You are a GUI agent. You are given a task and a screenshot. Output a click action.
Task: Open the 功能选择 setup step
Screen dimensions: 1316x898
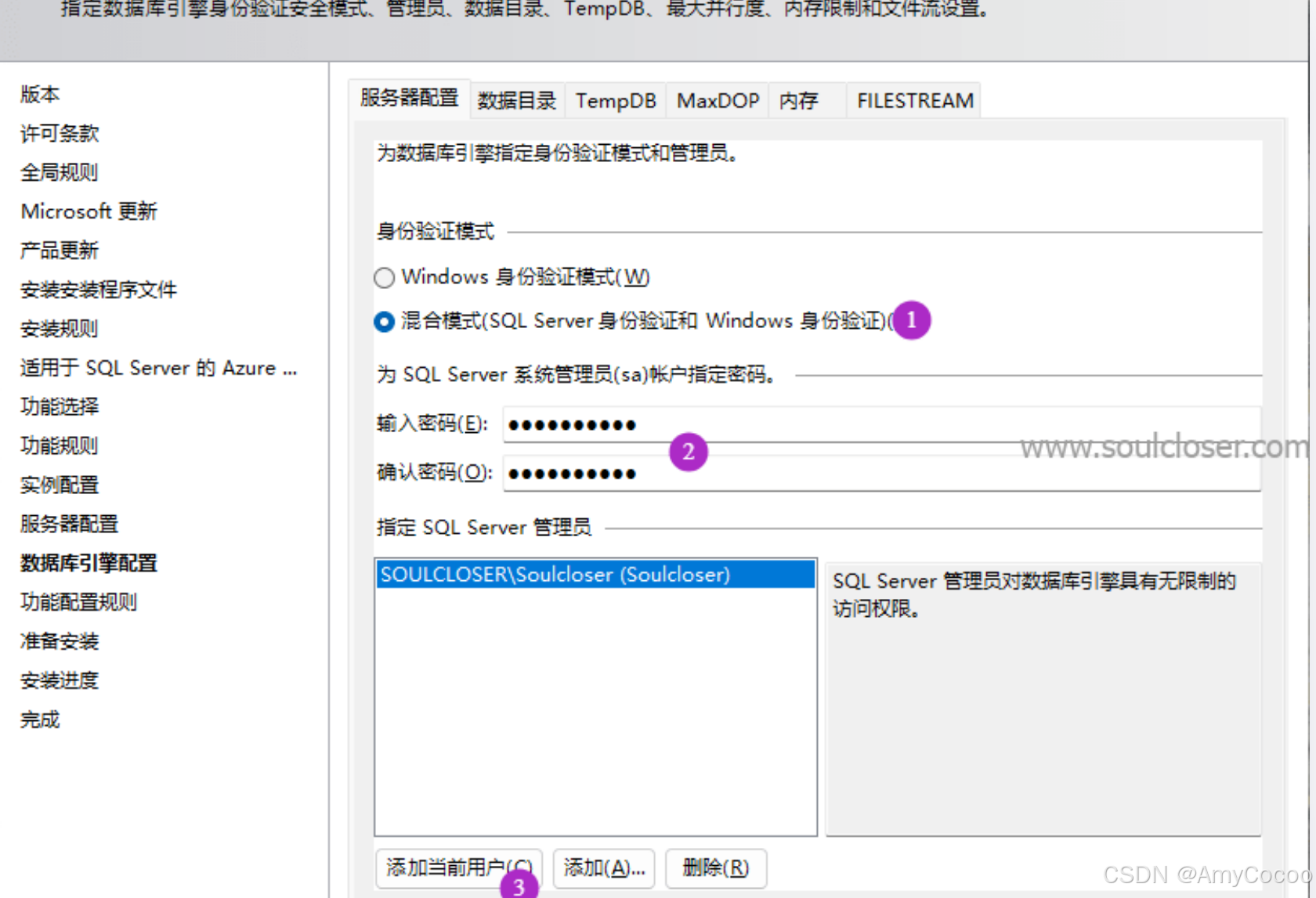coord(59,406)
